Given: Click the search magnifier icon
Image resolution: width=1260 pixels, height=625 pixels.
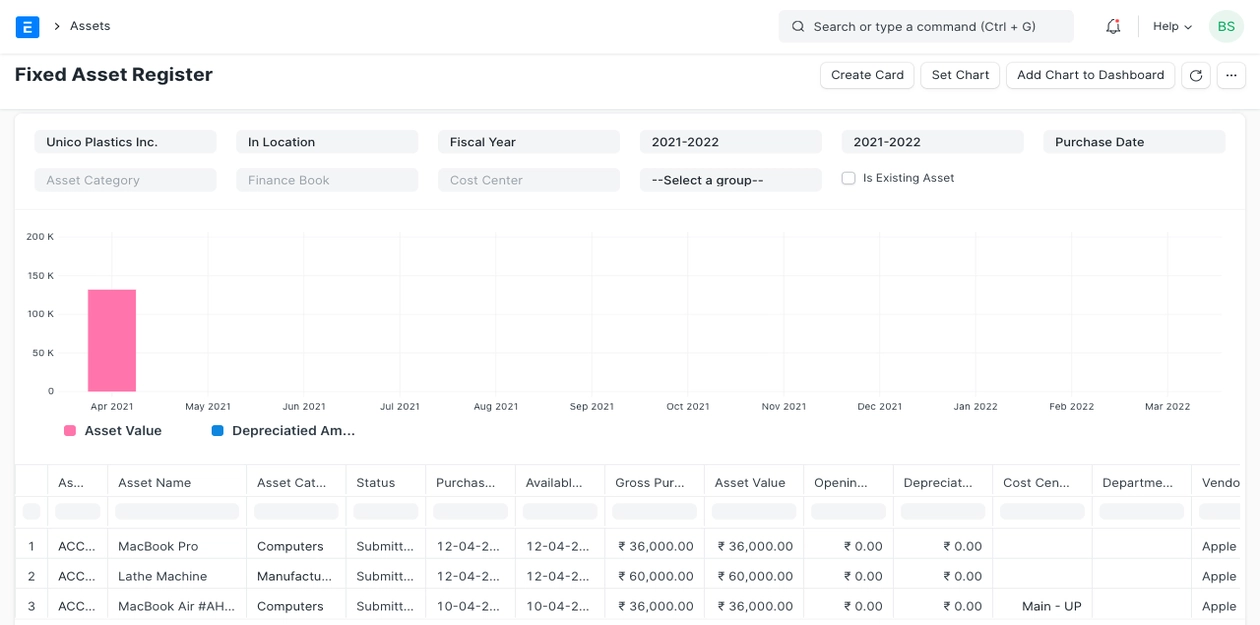Looking at the screenshot, I should (798, 27).
